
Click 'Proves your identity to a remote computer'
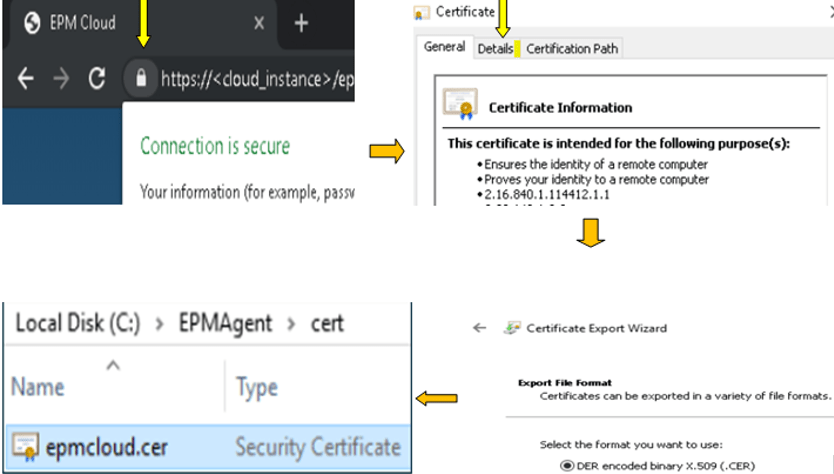point(596,179)
